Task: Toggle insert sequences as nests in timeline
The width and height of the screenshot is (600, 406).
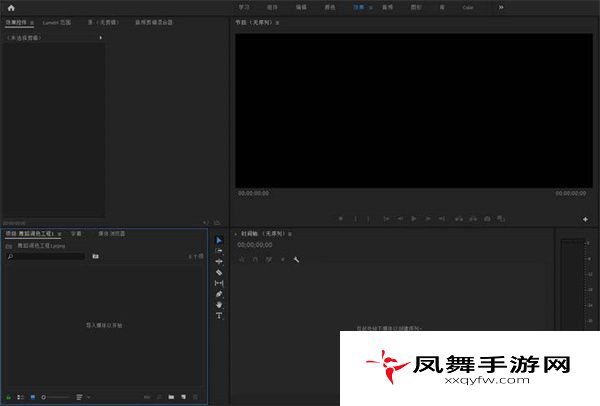Action: pyautogui.click(x=241, y=259)
